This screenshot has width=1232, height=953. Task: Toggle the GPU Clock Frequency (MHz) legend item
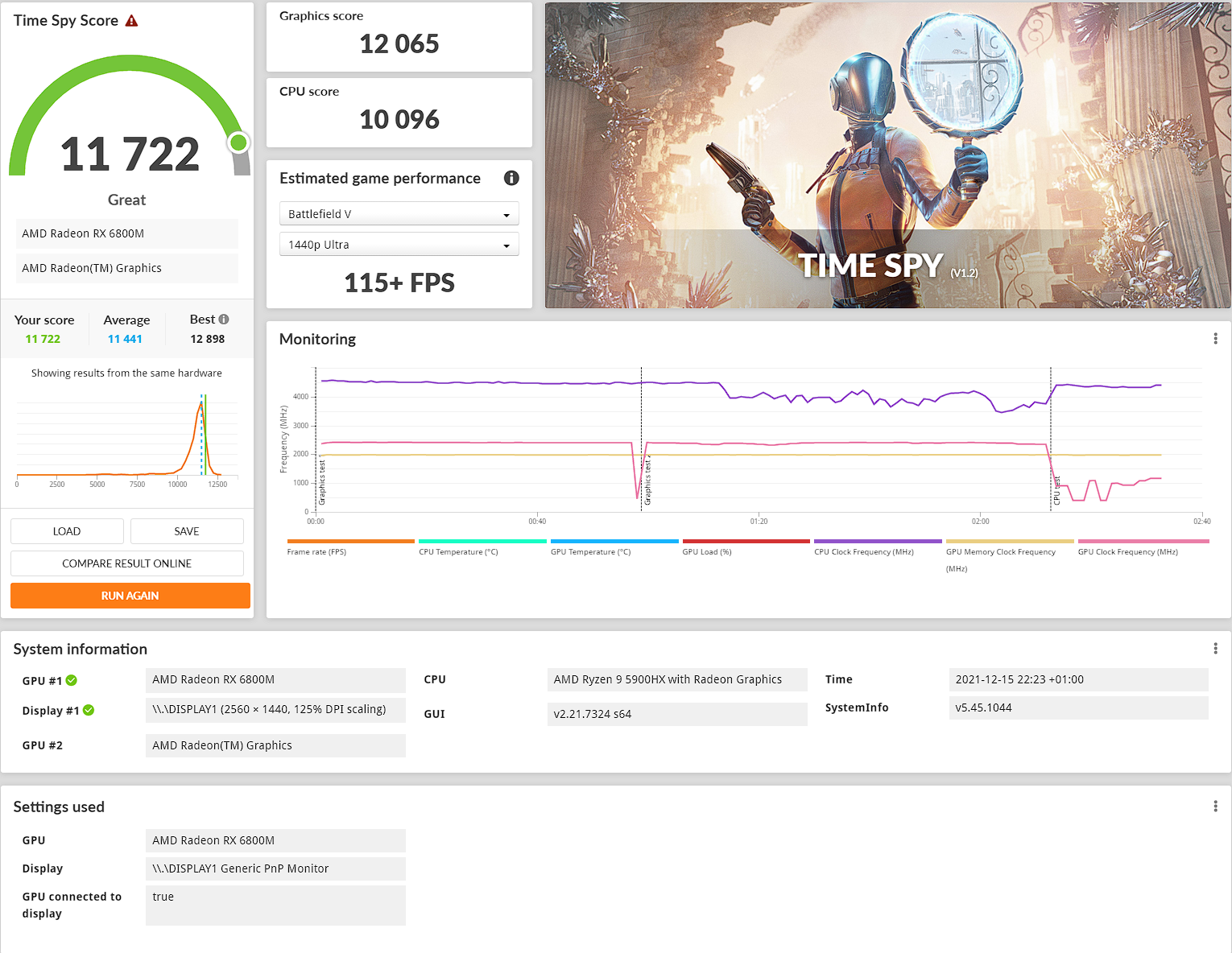click(1143, 547)
